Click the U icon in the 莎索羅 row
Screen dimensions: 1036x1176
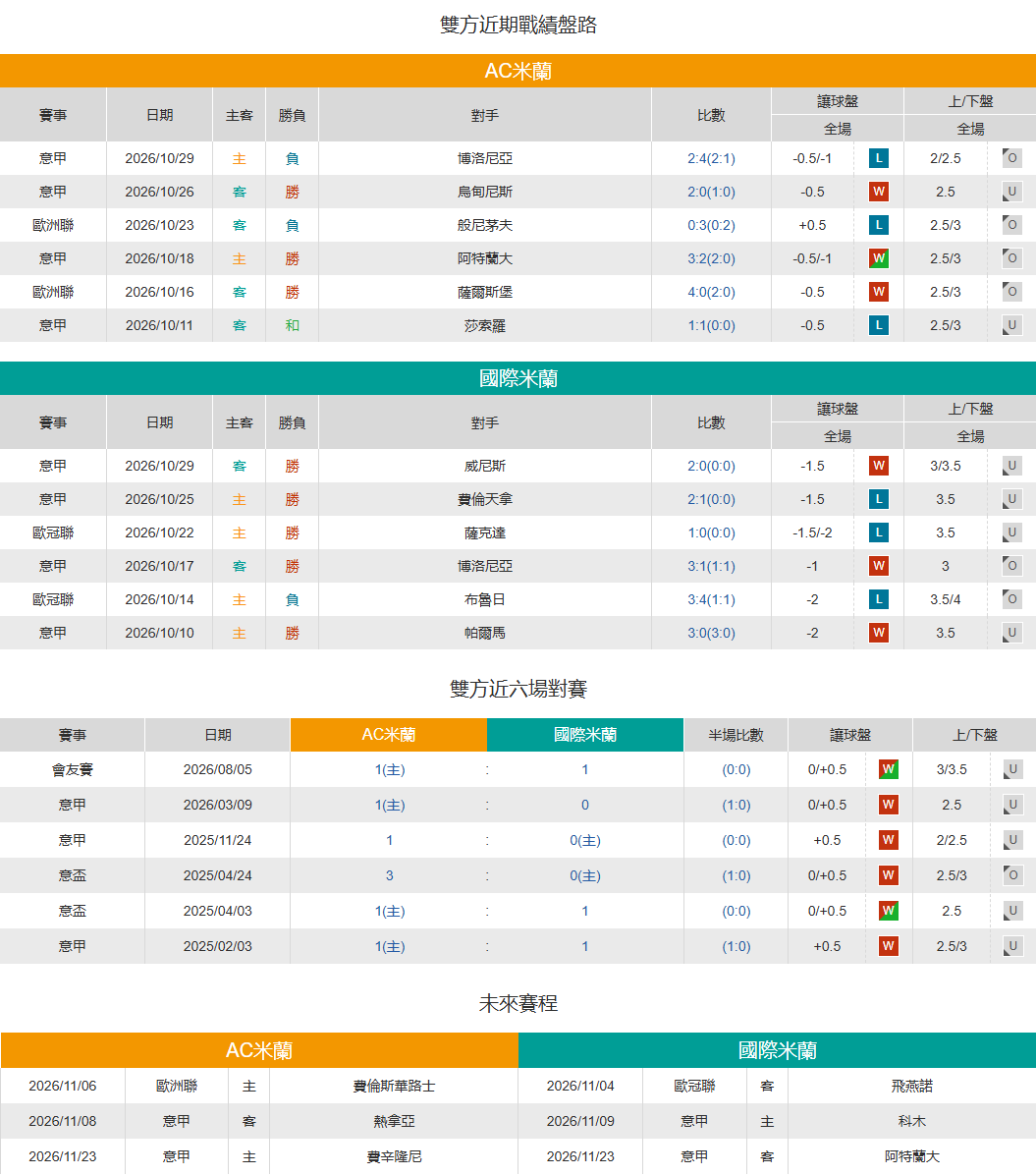point(1012,325)
